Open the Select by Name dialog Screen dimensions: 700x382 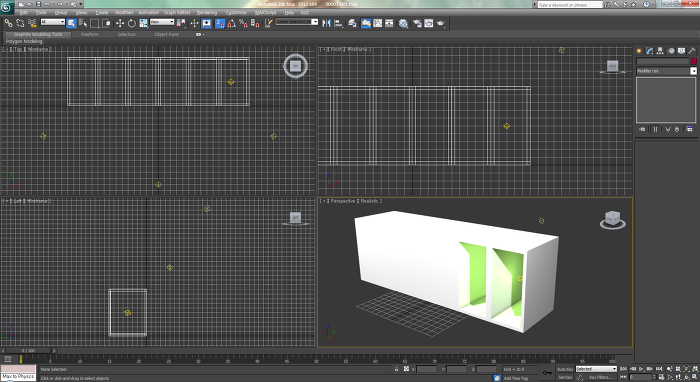pos(83,23)
